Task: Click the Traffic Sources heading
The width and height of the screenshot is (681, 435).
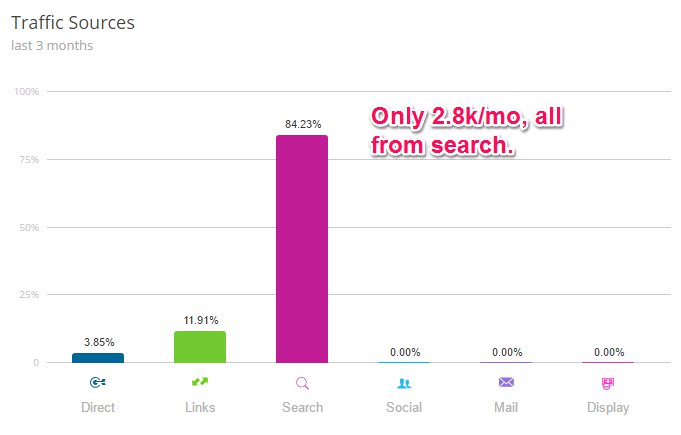Action: [73, 23]
